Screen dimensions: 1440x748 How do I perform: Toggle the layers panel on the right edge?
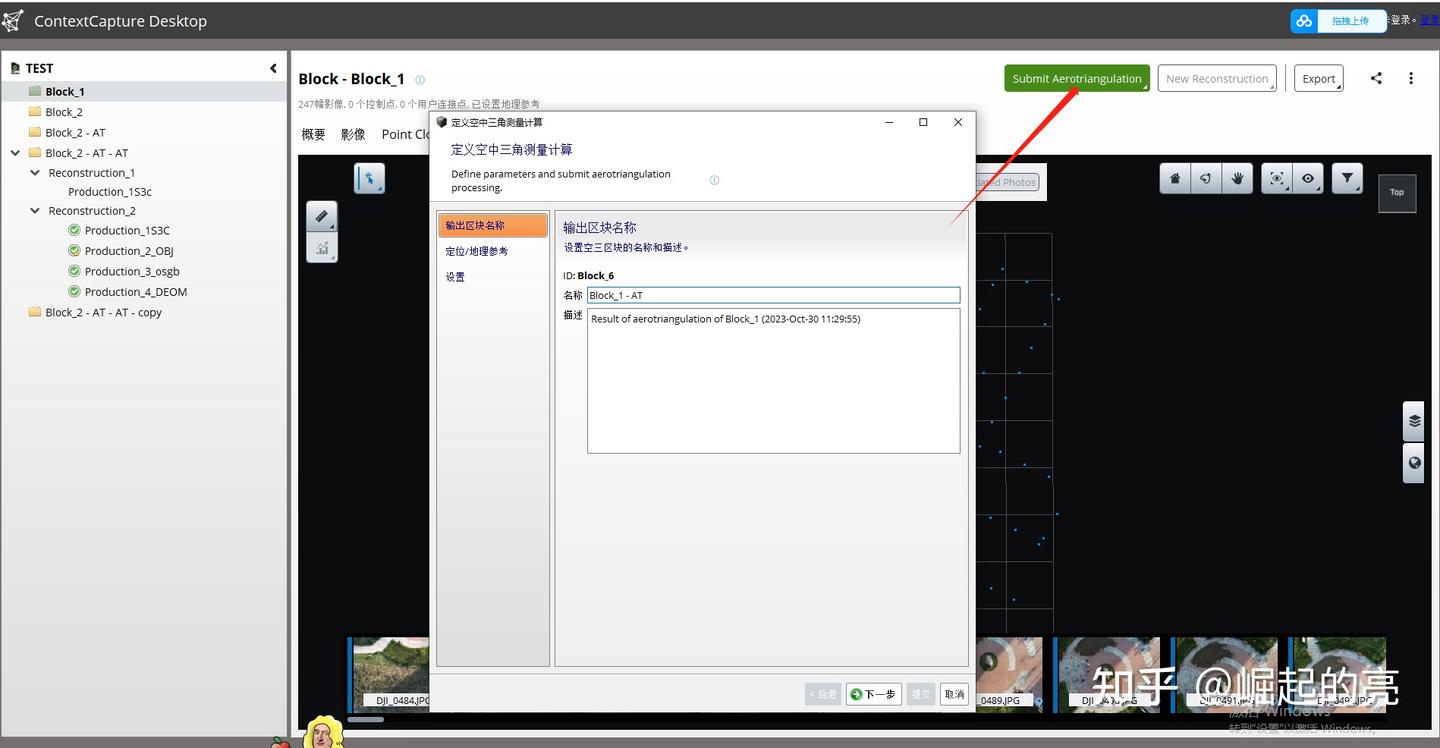1413,420
